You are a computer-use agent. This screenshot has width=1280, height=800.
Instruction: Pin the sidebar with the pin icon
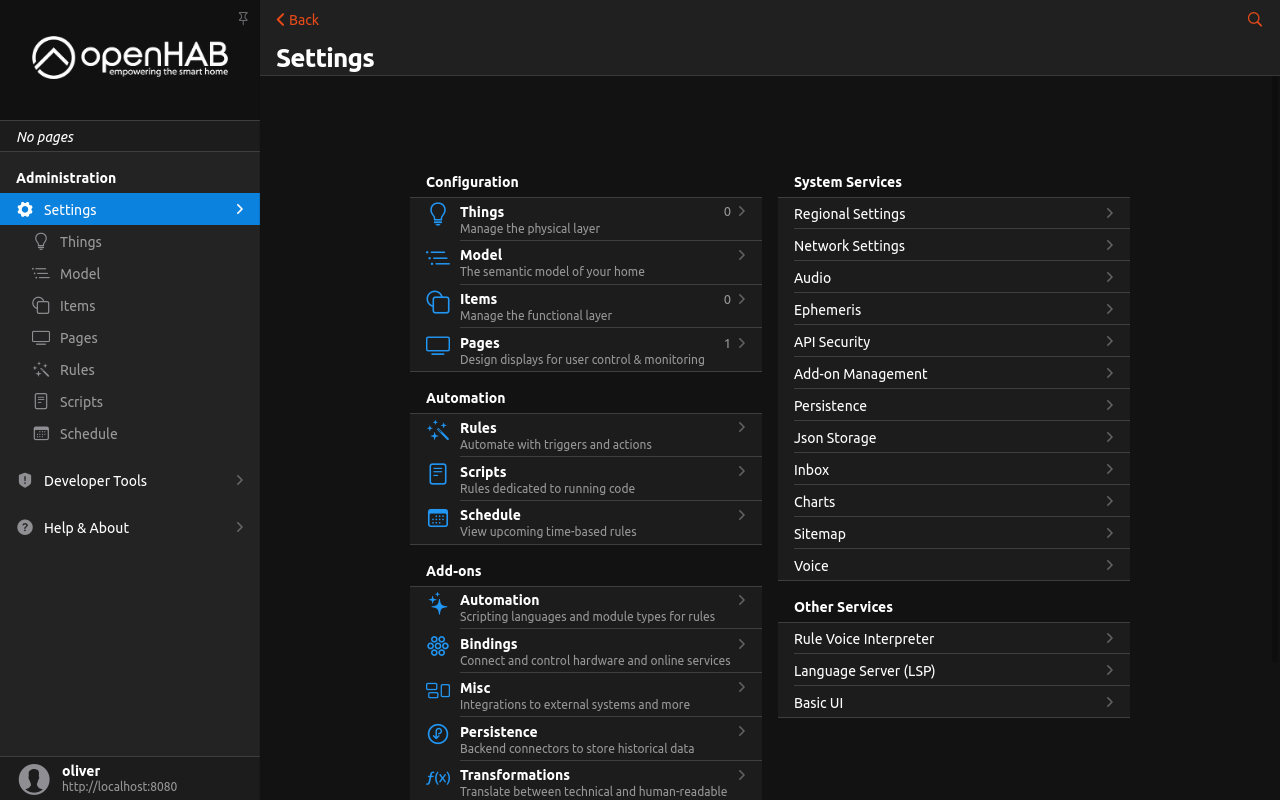(x=242, y=19)
